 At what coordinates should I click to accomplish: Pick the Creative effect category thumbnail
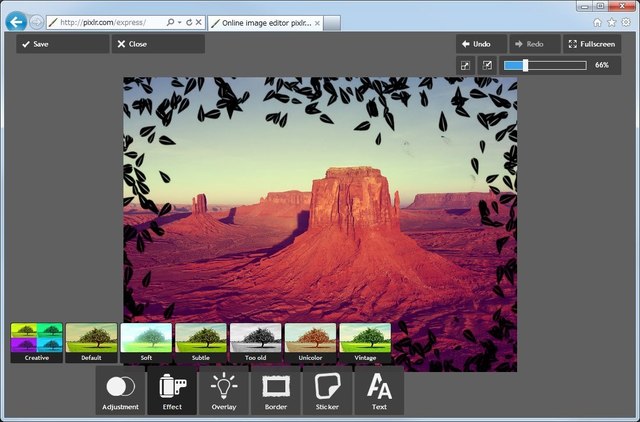pyautogui.click(x=36, y=341)
